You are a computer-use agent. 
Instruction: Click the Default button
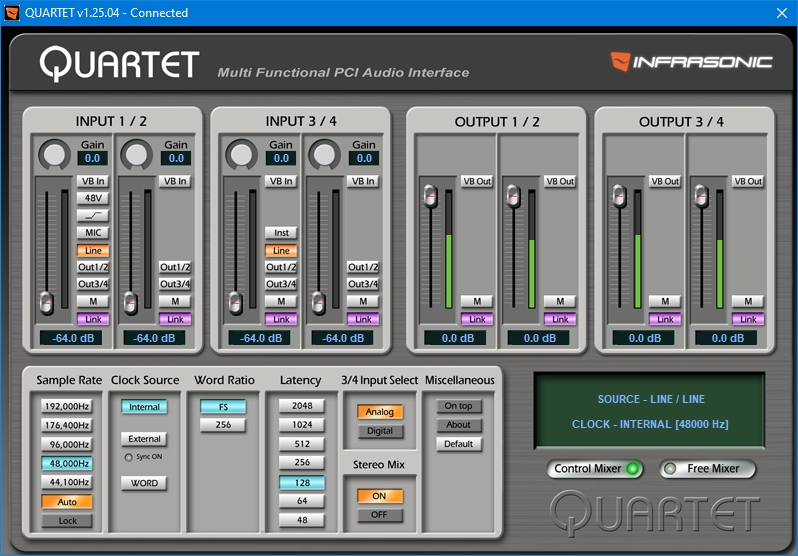pos(459,444)
